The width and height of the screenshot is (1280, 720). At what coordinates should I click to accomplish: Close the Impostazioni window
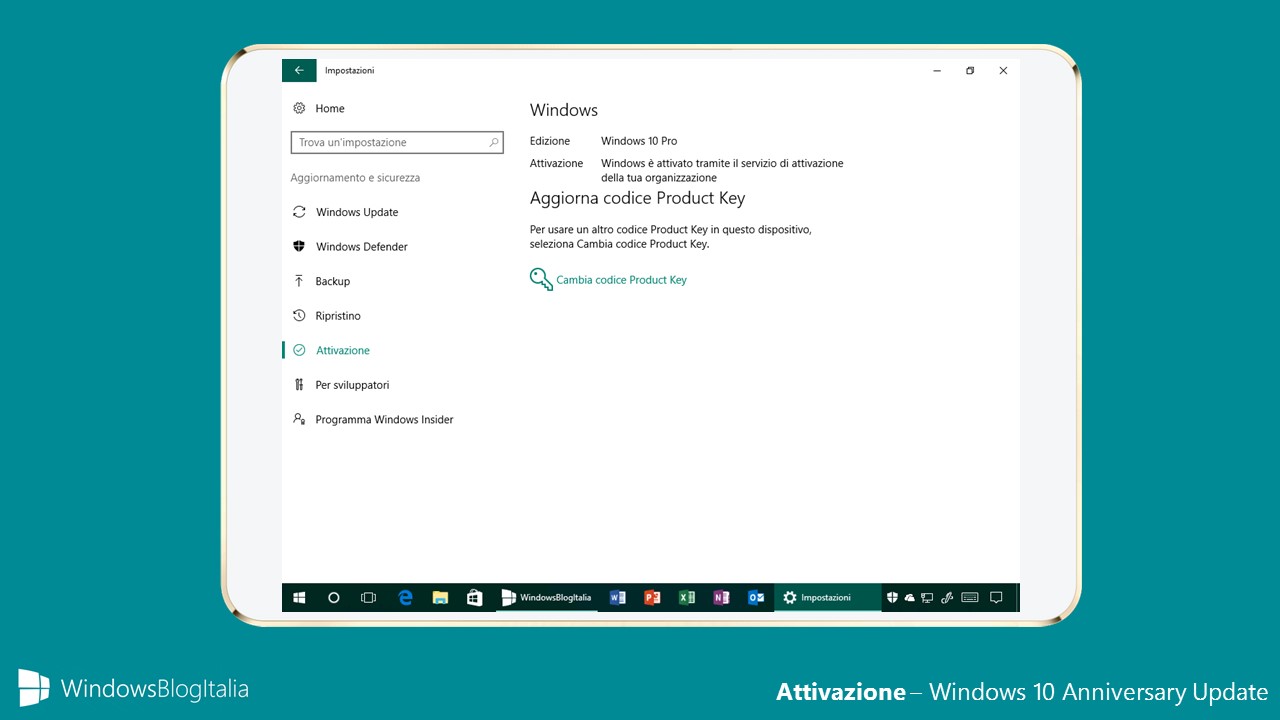pos(1003,71)
